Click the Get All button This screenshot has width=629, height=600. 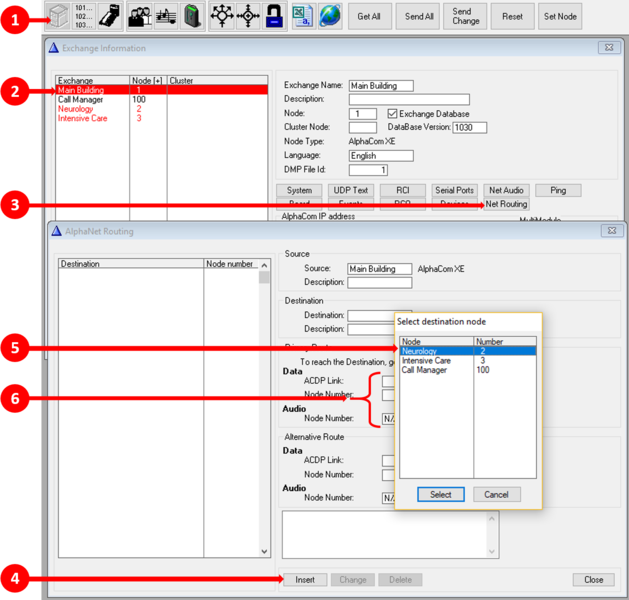tap(369, 16)
